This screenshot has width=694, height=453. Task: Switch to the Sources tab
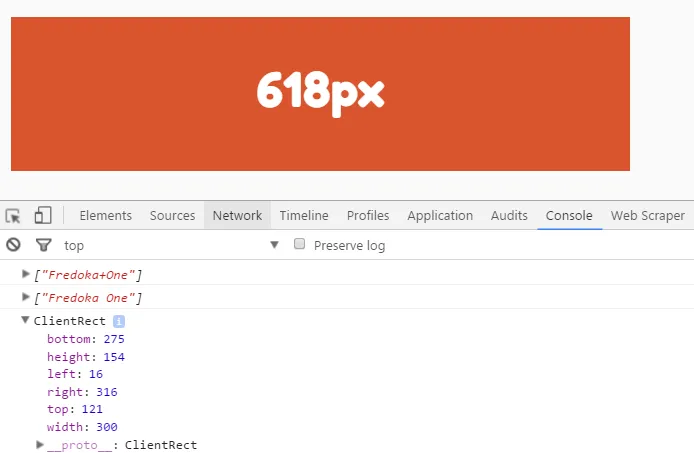point(172,216)
